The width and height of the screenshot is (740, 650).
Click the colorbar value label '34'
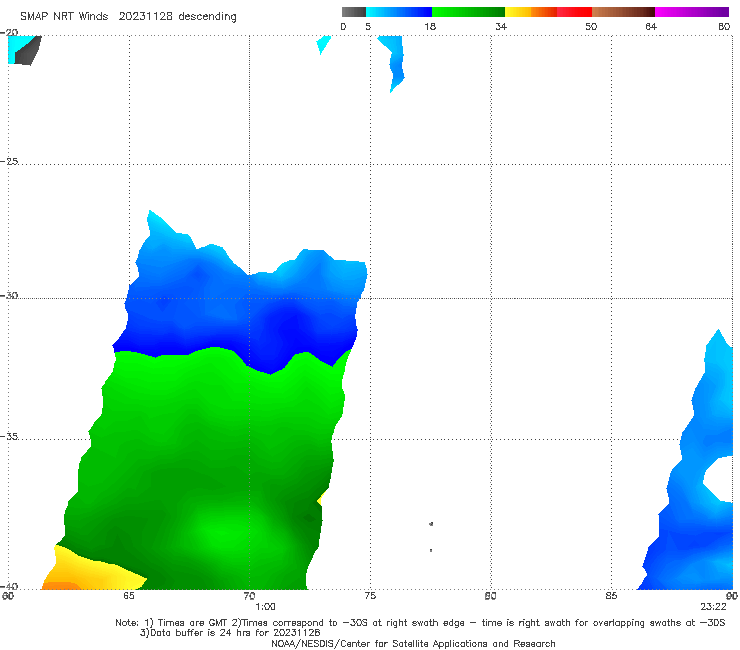coord(501,26)
